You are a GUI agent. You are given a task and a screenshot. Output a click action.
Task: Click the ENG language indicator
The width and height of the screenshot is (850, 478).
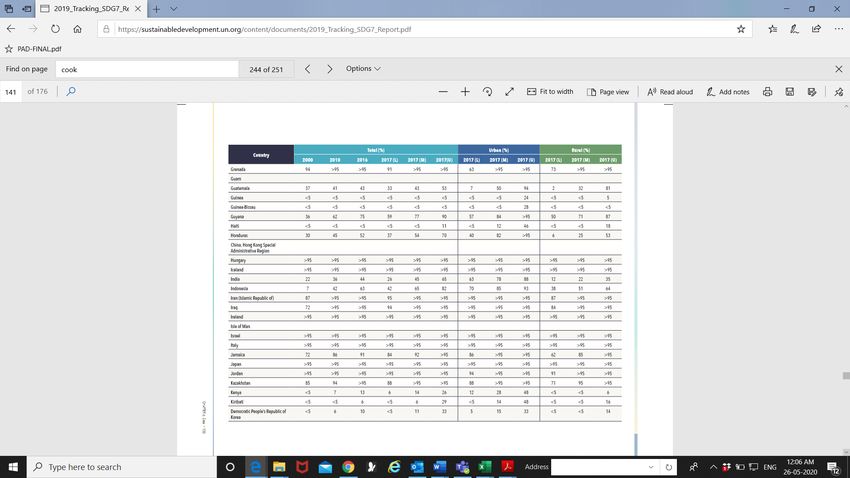770,467
